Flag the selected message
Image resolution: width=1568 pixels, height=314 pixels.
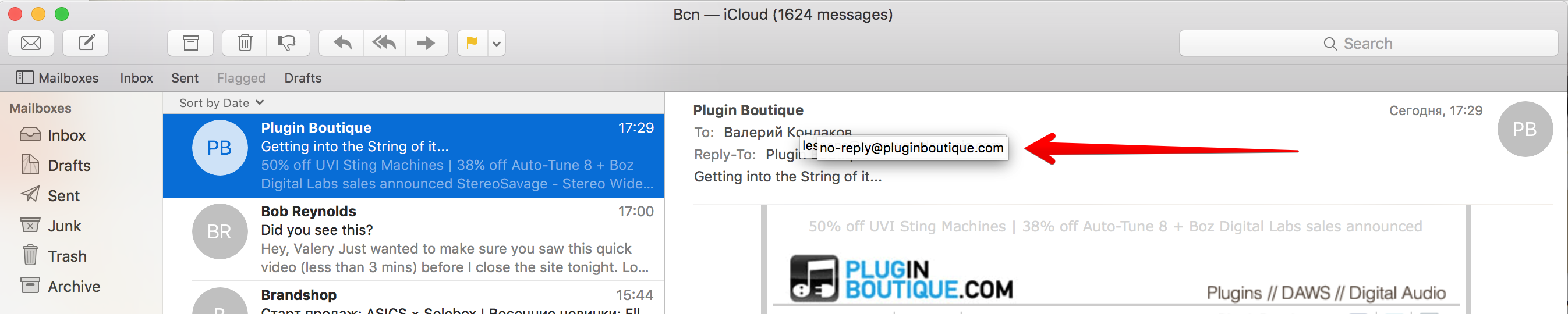[x=472, y=43]
